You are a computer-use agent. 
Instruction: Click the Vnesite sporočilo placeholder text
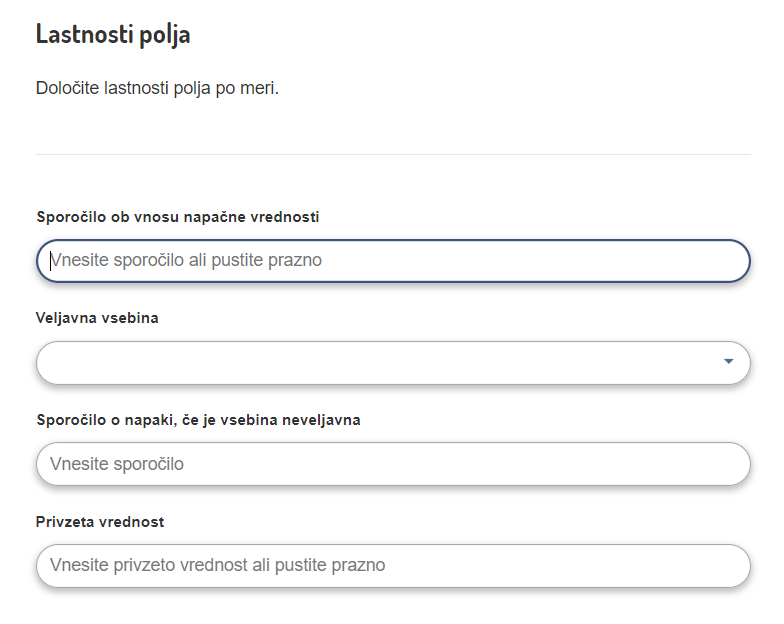(117, 464)
